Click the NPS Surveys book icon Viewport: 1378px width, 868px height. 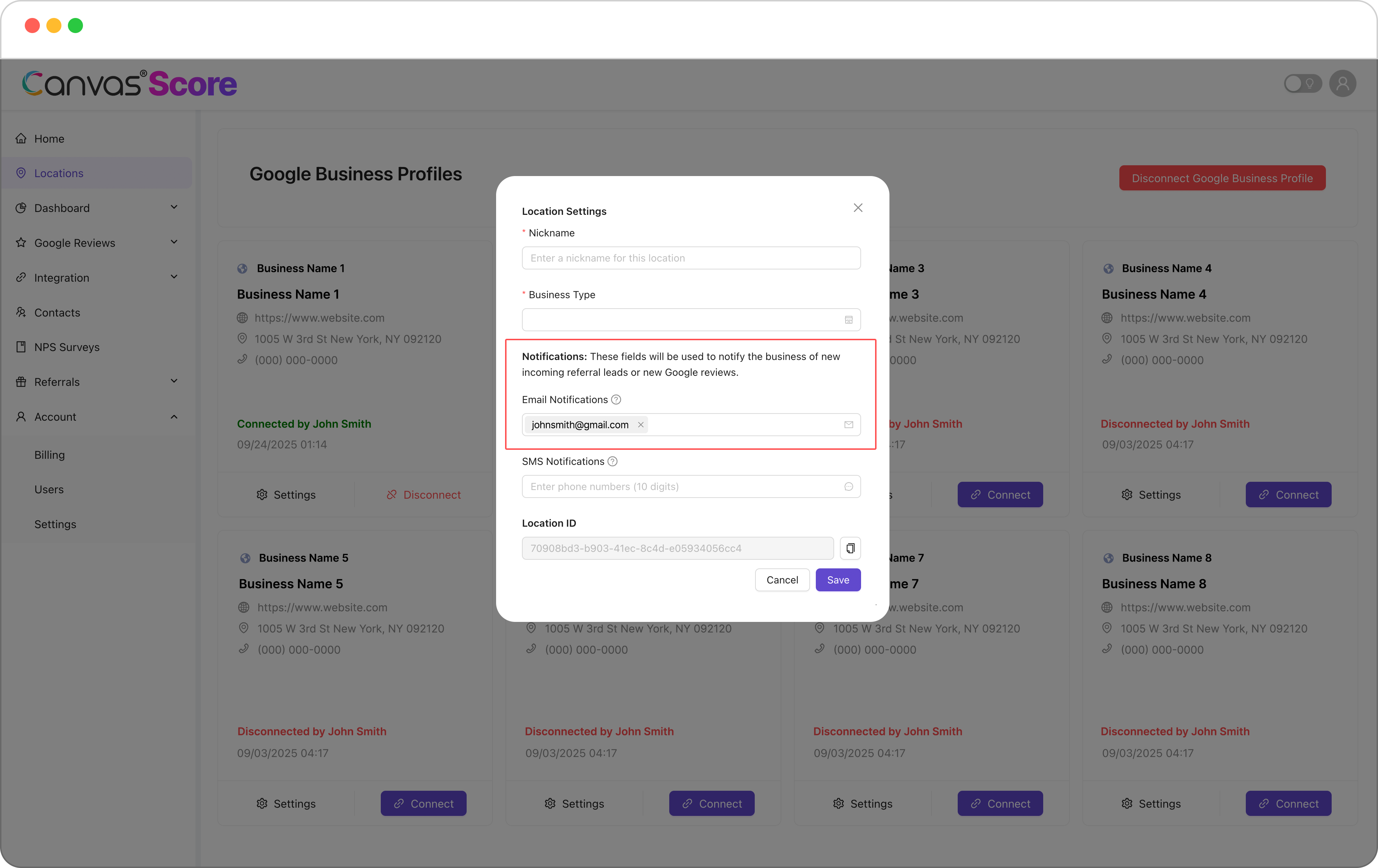point(21,347)
